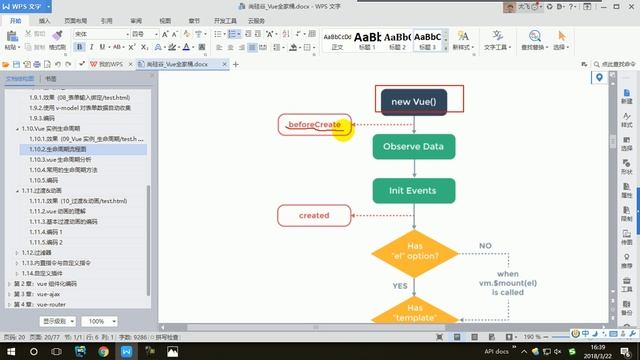Click the font color A swatch

(186, 47)
